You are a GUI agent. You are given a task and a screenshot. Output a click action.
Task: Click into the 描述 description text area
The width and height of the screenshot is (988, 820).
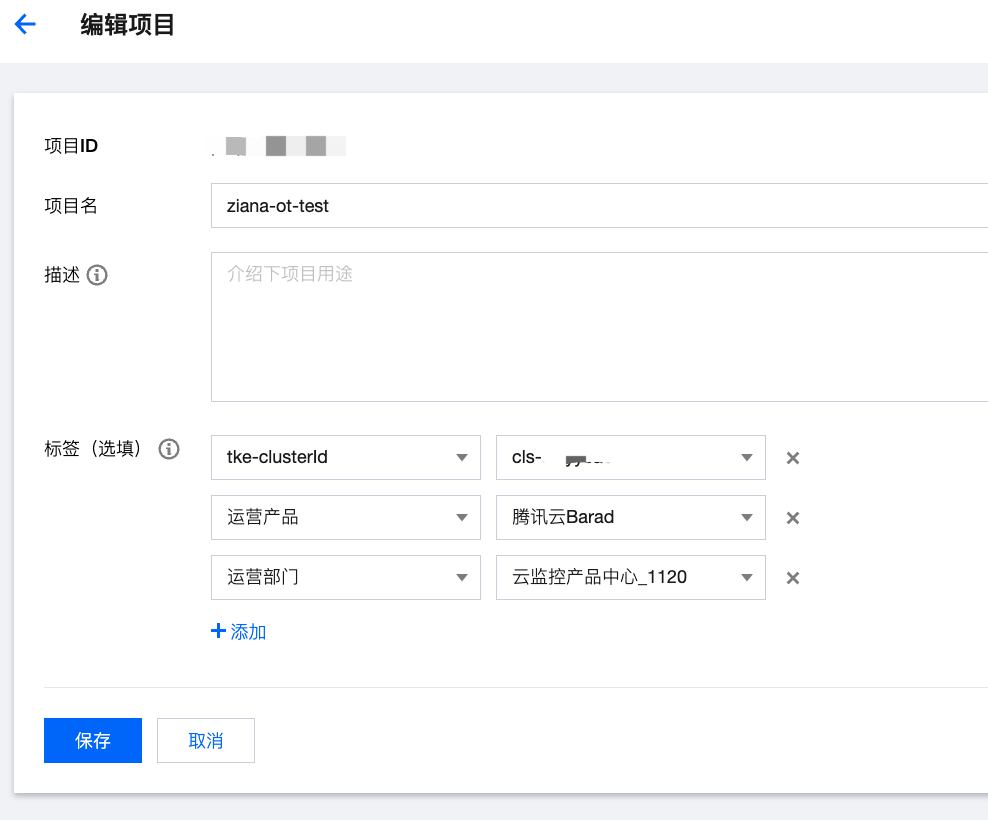coord(598,327)
